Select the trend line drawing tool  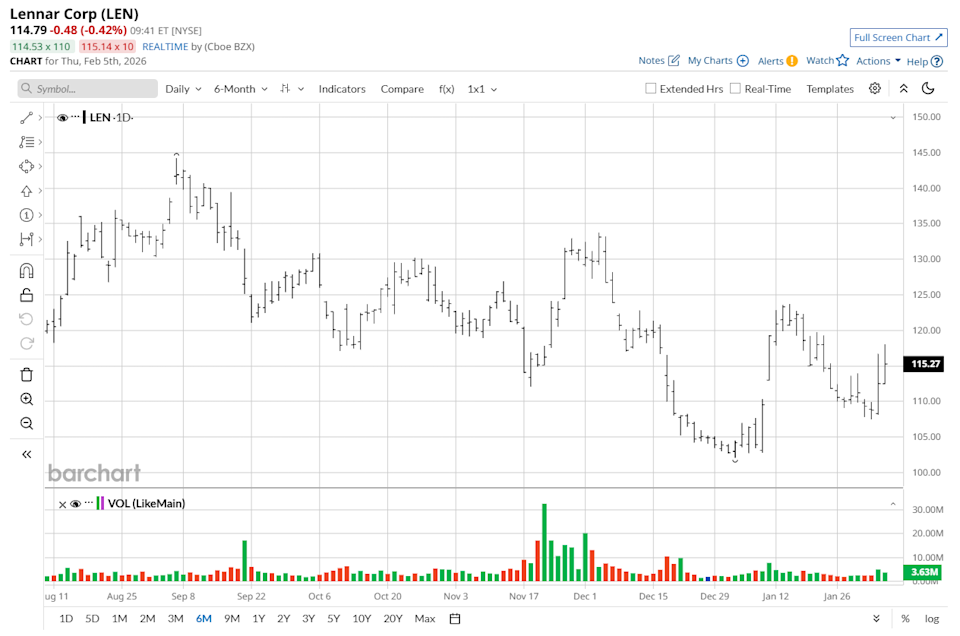click(x=26, y=118)
